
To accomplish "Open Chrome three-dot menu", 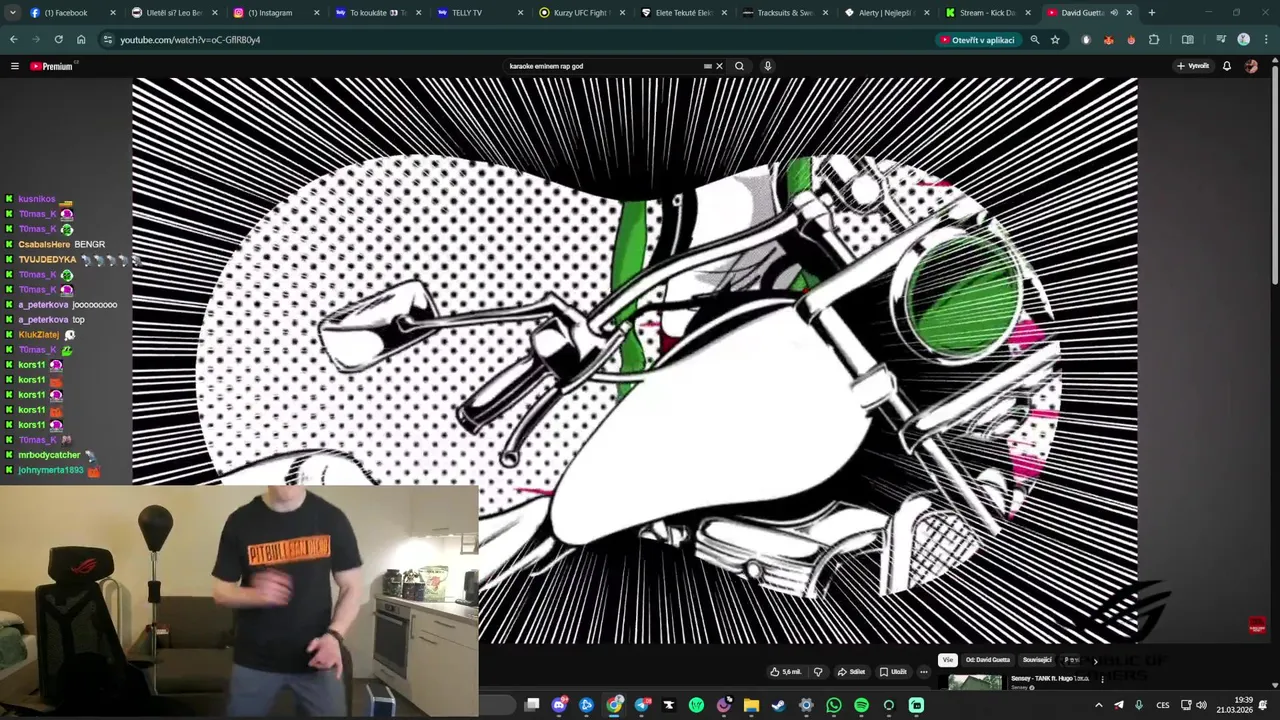I will tap(1265, 40).
